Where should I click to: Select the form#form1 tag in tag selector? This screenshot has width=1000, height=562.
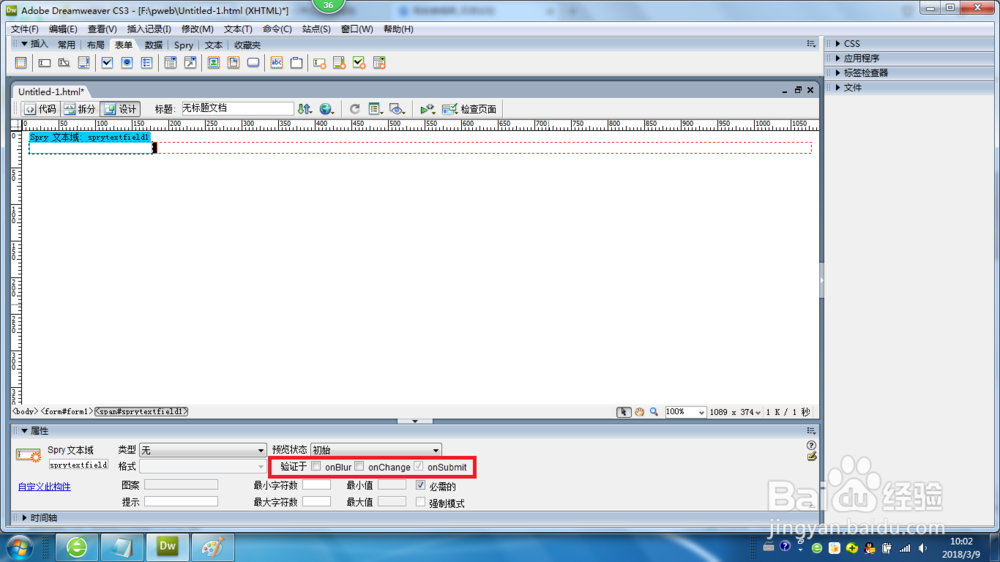coord(67,412)
